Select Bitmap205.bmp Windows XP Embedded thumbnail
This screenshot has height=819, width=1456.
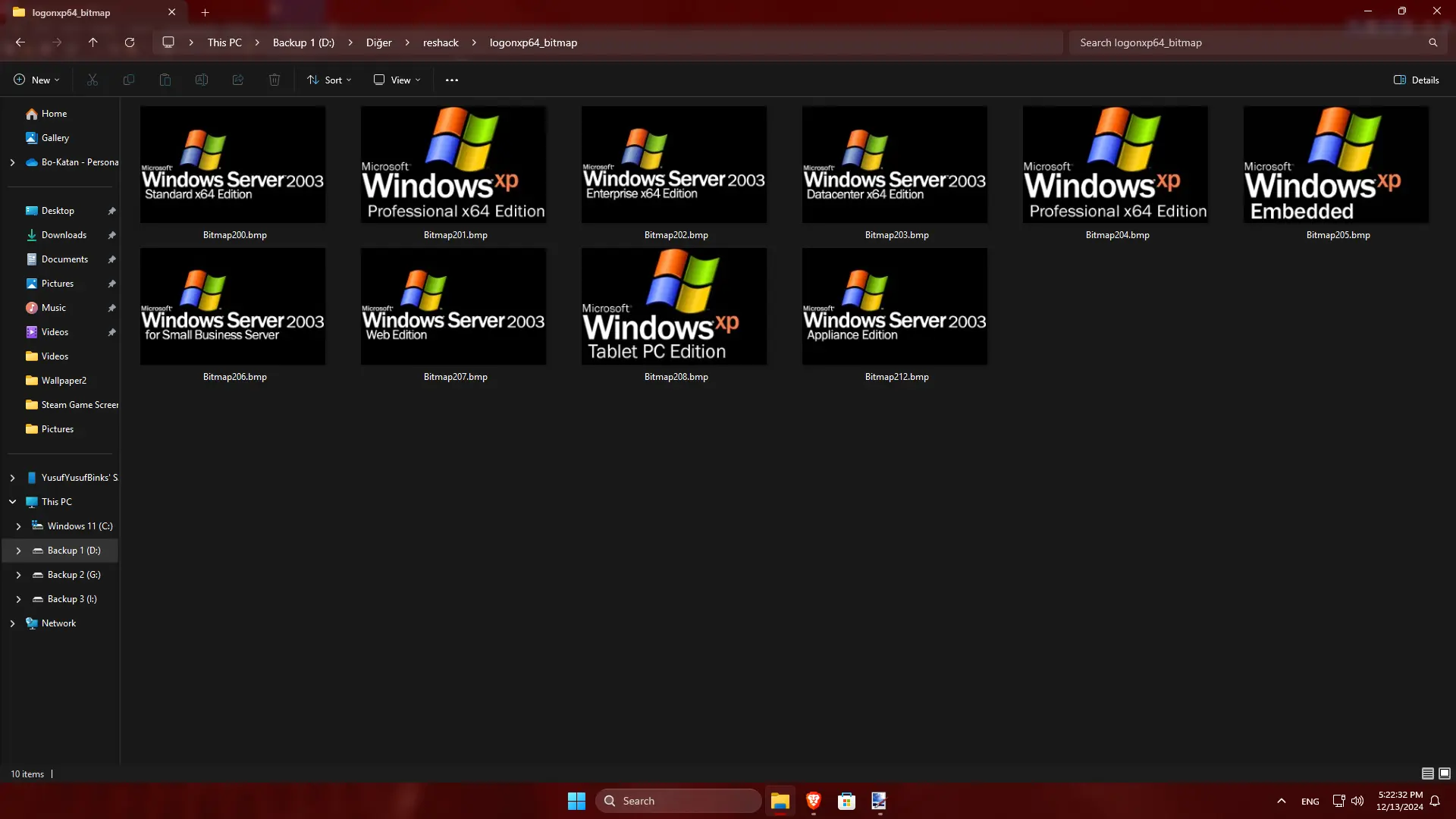click(x=1336, y=165)
